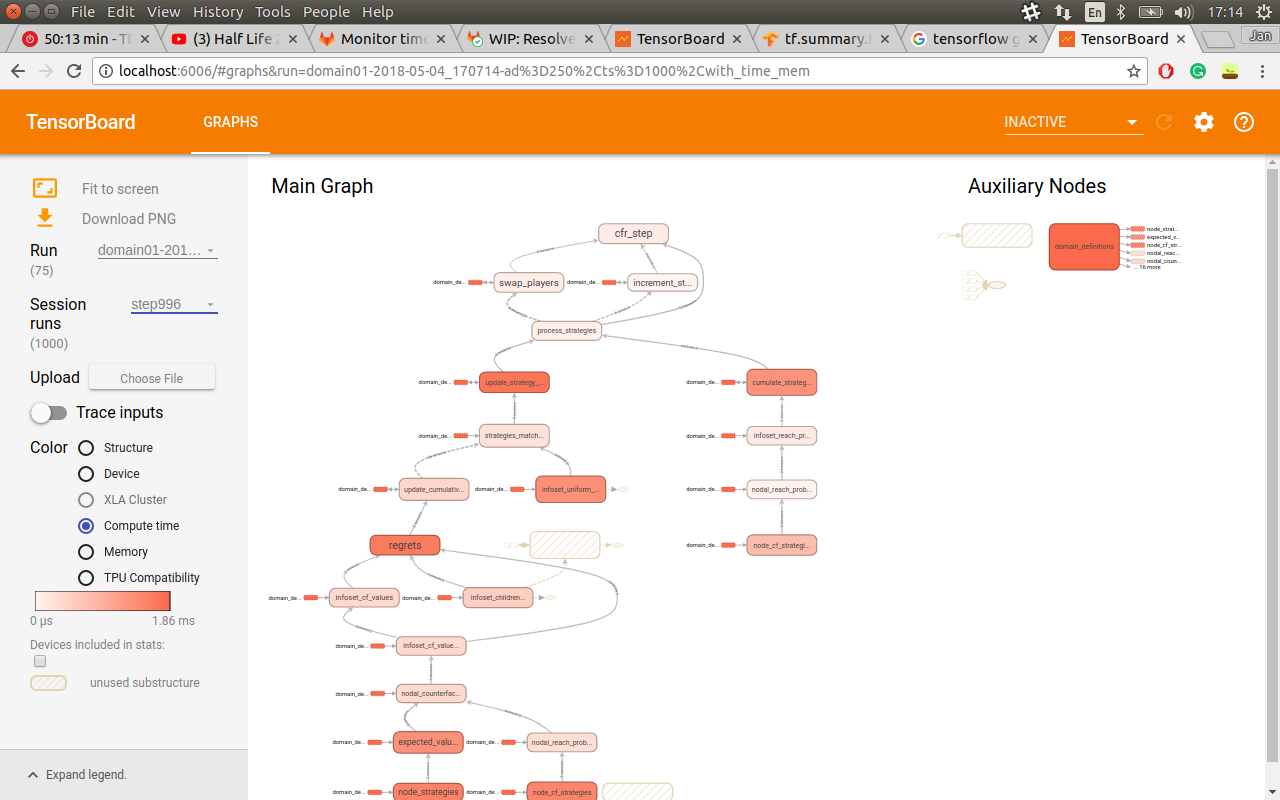Open the En keyboard layout indicator
The height and width of the screenshot is (800, 1280).
point(1095,12)
